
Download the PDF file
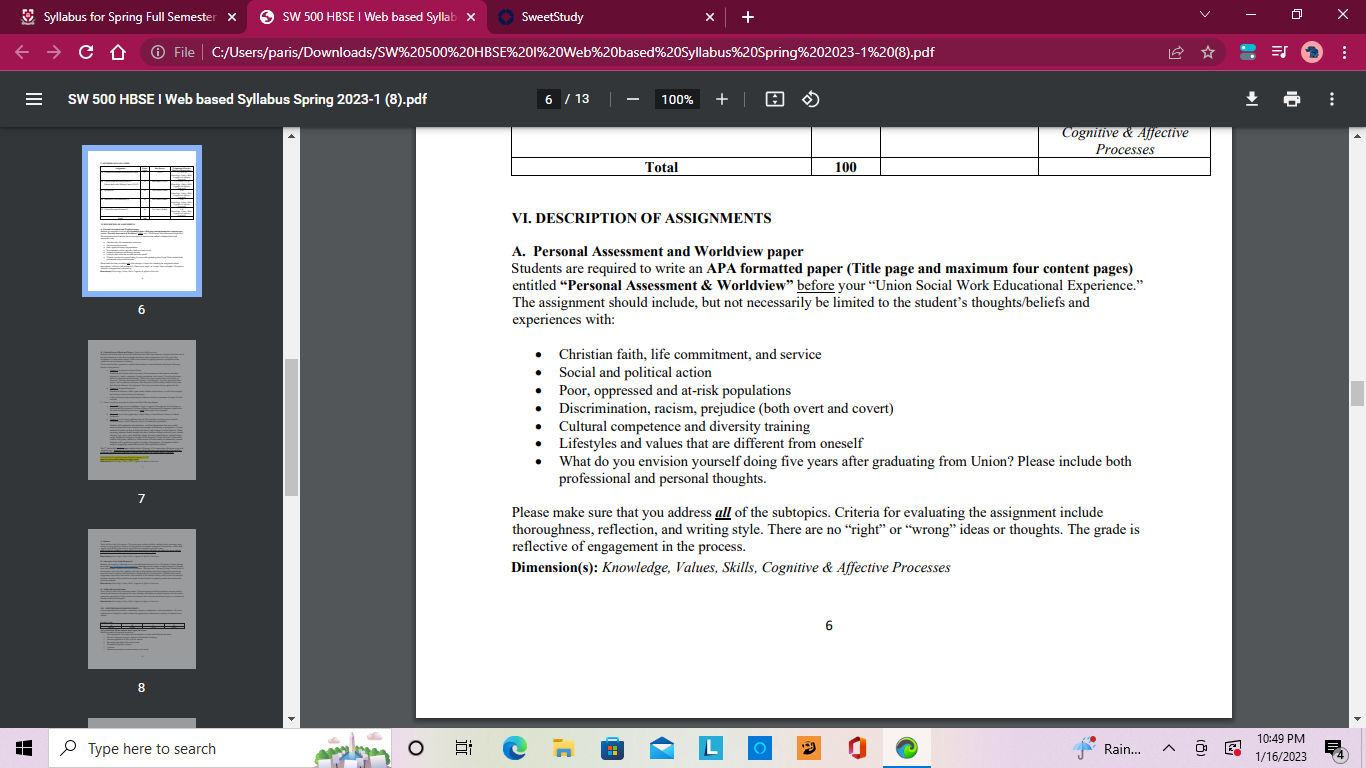[x=1251, y=99]
